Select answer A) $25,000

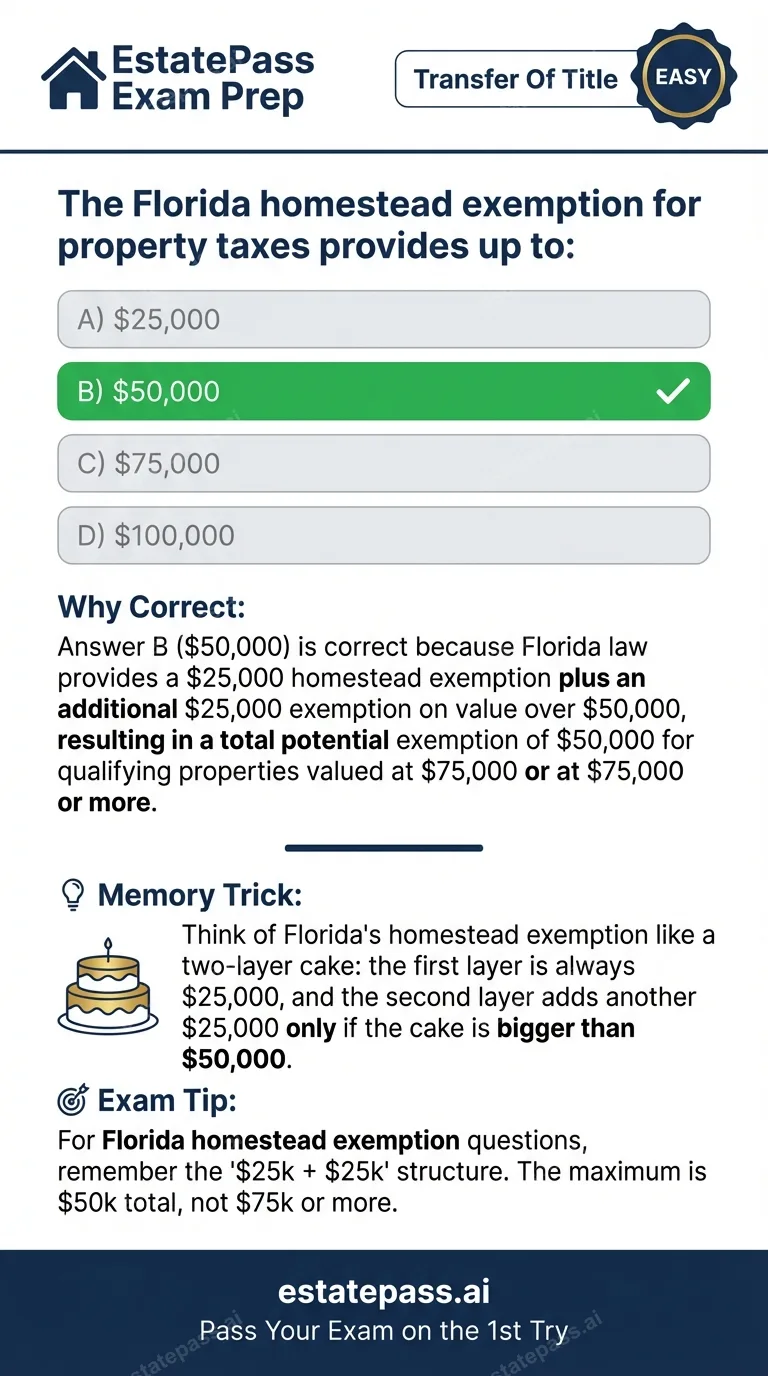pyautogui.click(x=383, y=319)
